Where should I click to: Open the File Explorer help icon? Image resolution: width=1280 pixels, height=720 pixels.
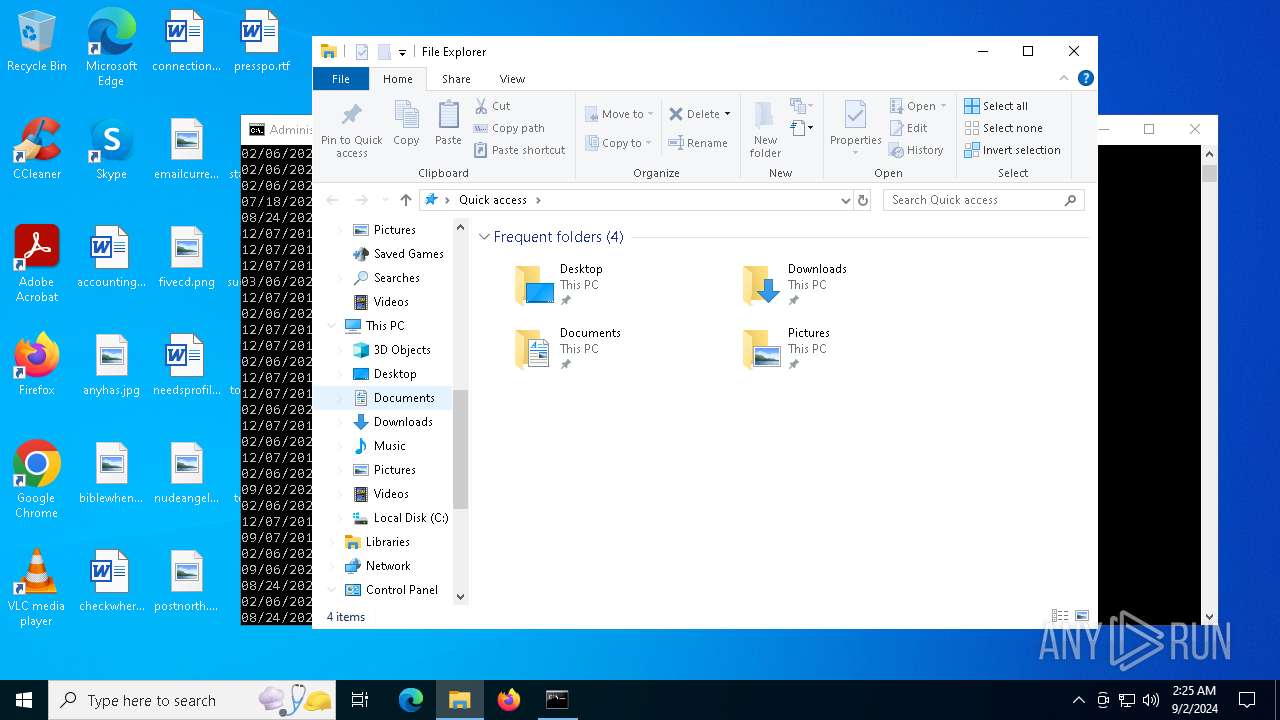(x=1085, y=78)
